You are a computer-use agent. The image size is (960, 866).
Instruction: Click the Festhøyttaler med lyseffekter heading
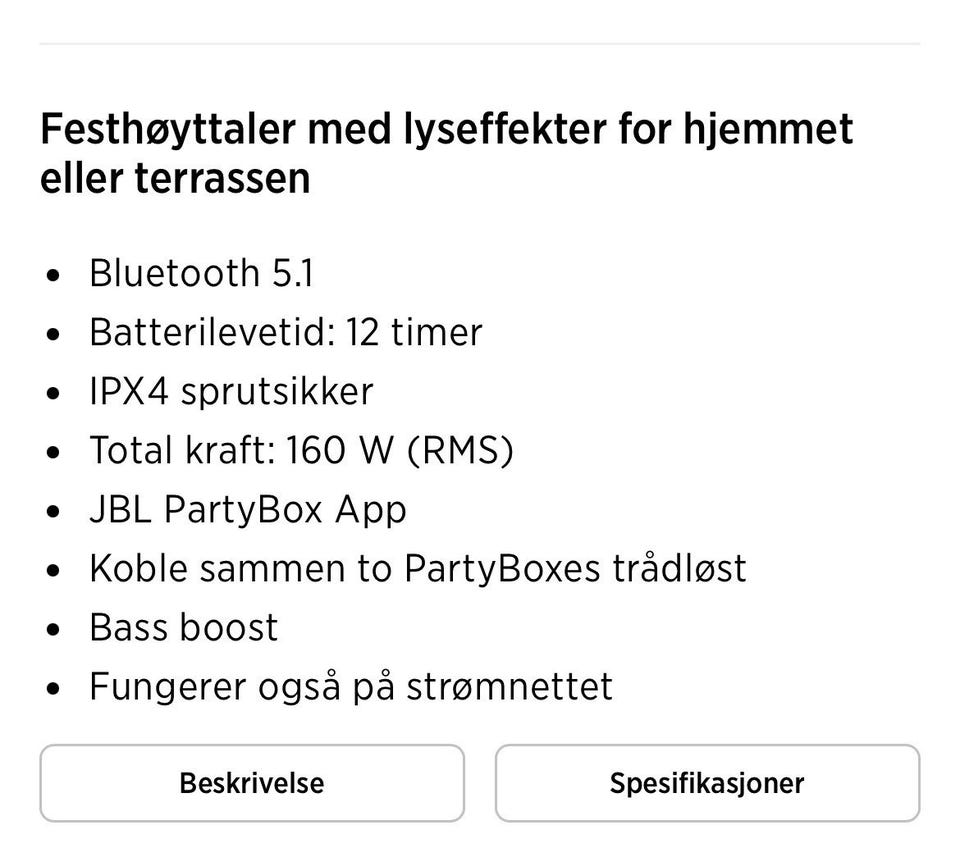coord(446,154)
